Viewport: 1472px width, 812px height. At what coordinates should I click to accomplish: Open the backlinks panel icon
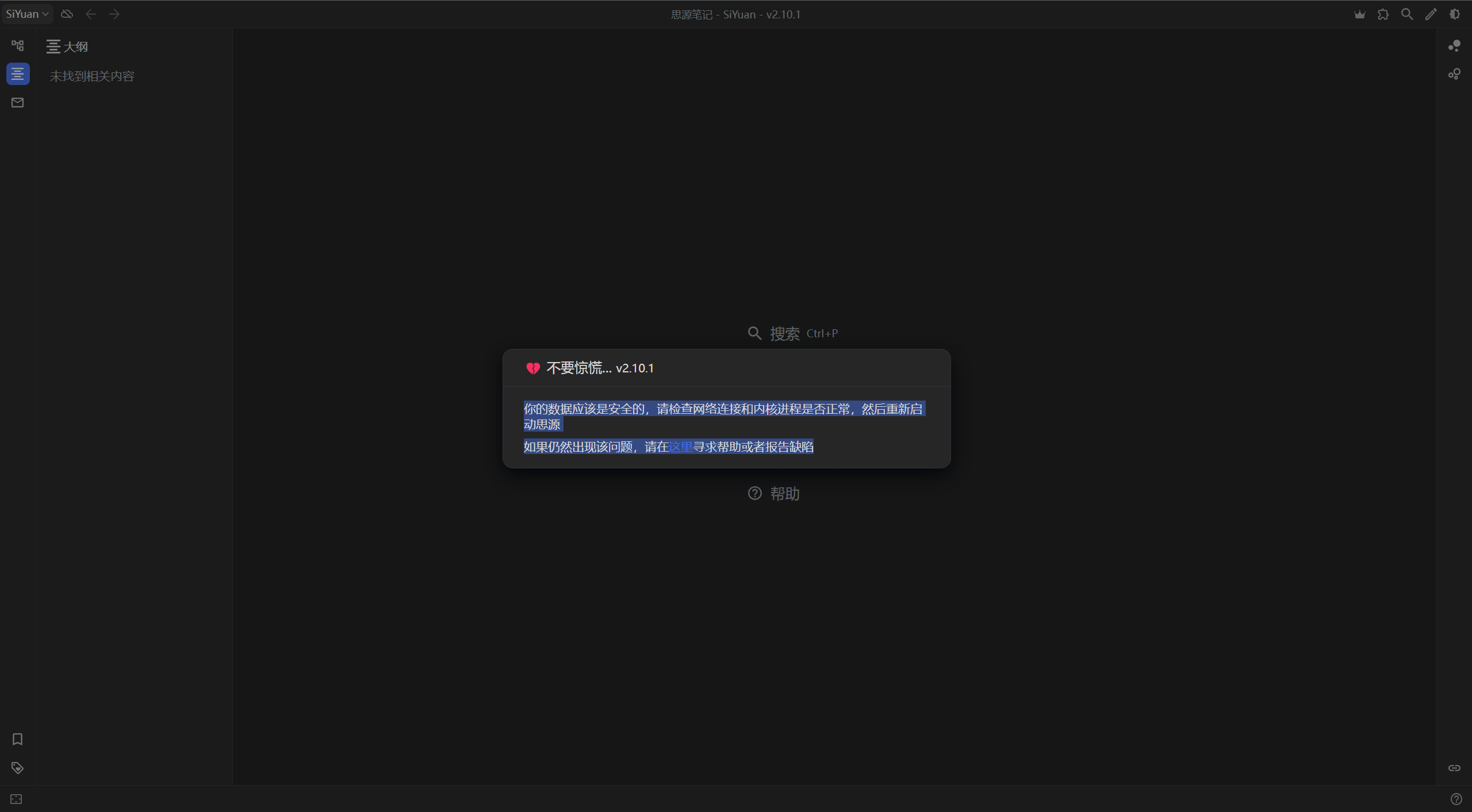point(1454,768)
